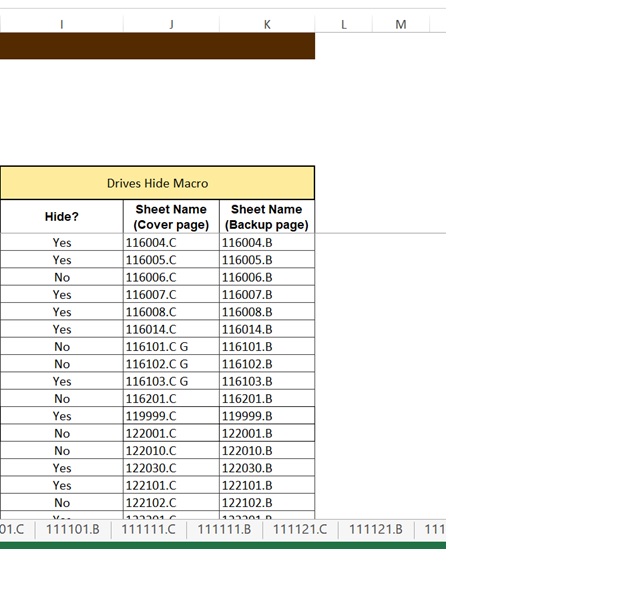Click the No cell beside 116006.C
621x594 pixels.
[x=61, y=277]
